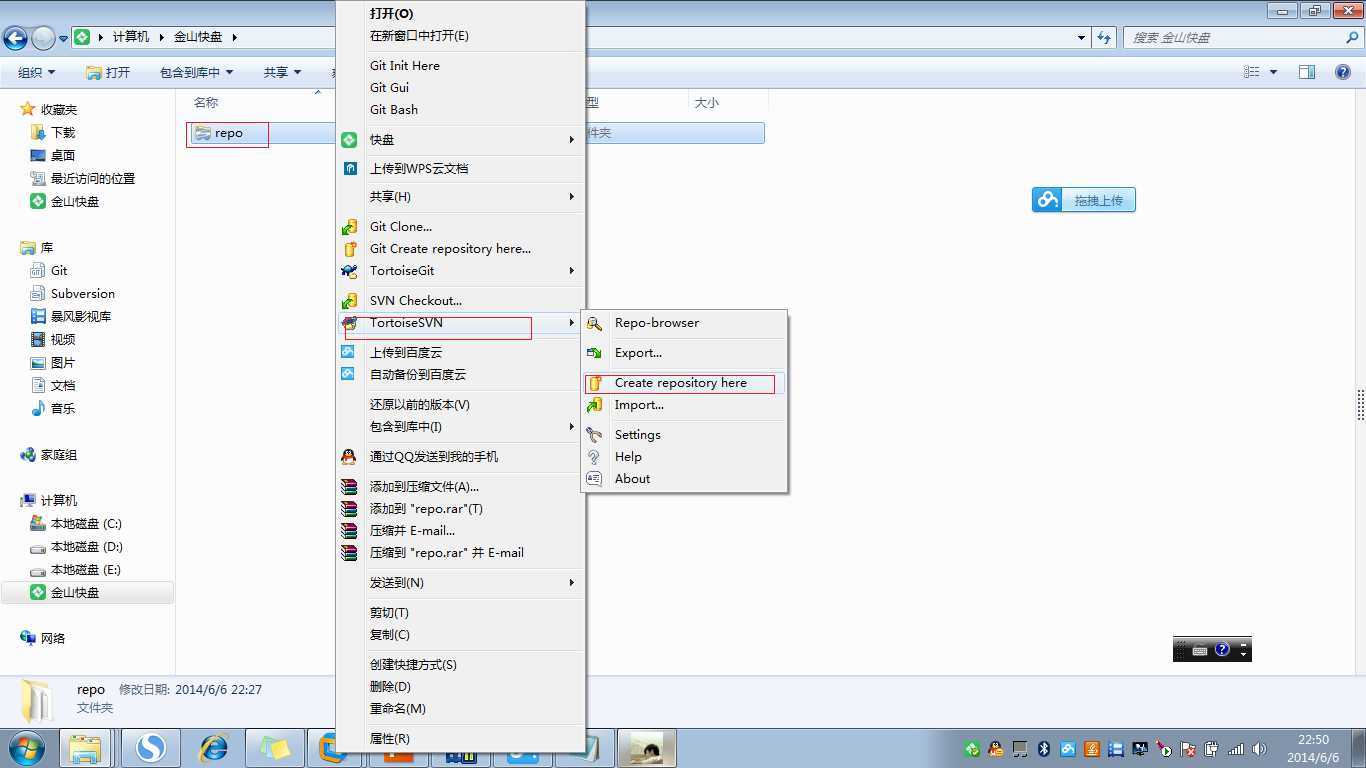Viewport: 1366px width, 768px height.
Task: Open the address bar history dropdown
Action: click(1082, 38)
